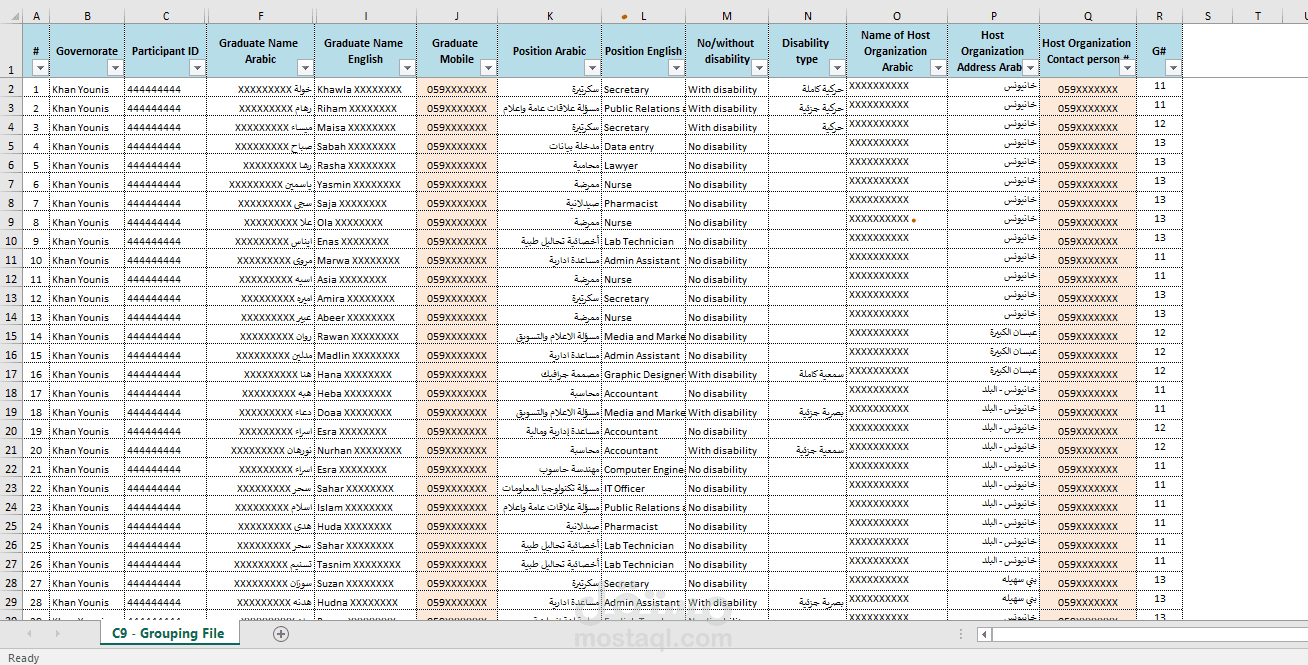Click the Select All corner triangle
The width and height of the screenshot is (1308, 665).
click(x=11, y=16)
